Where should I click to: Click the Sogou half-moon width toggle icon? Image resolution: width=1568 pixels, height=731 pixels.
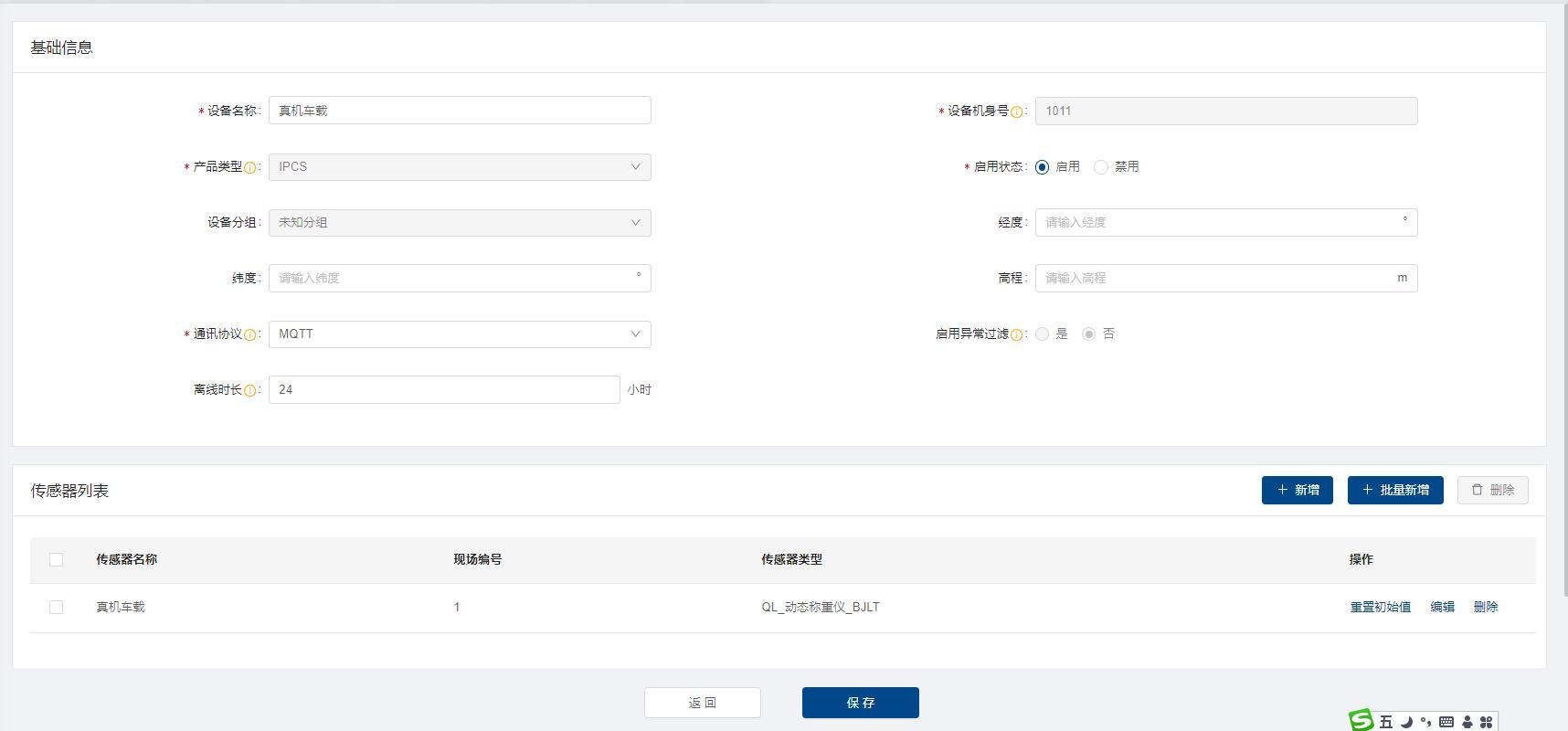pos(1406,722)
